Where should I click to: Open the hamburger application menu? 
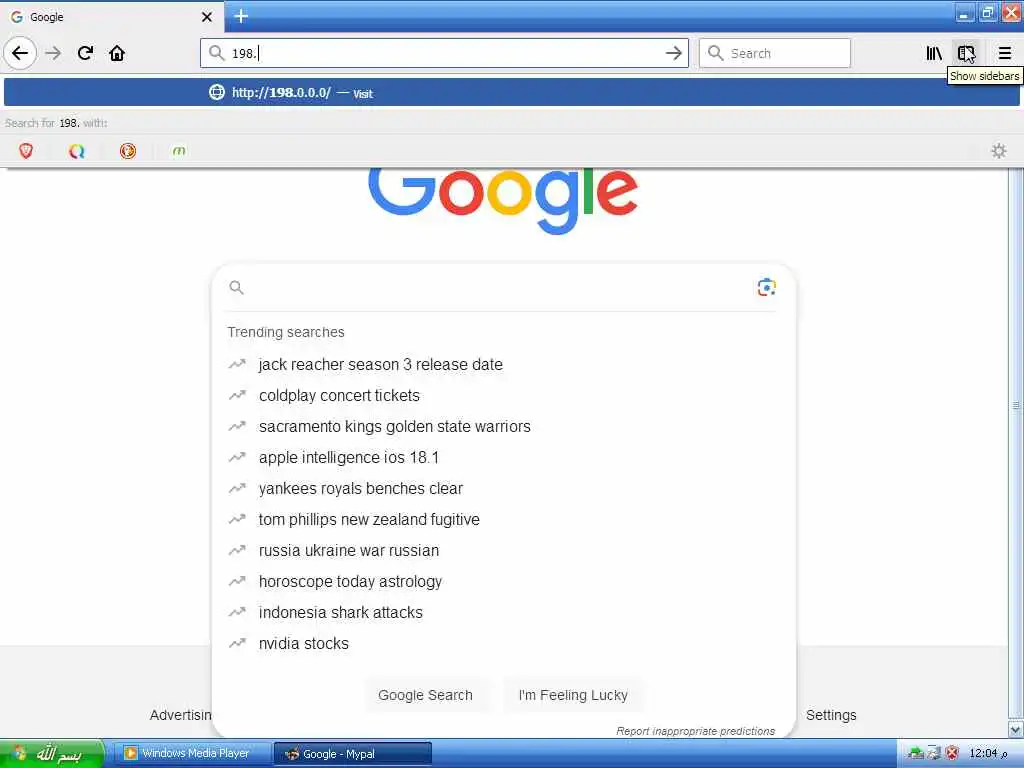click(1004, 54)
